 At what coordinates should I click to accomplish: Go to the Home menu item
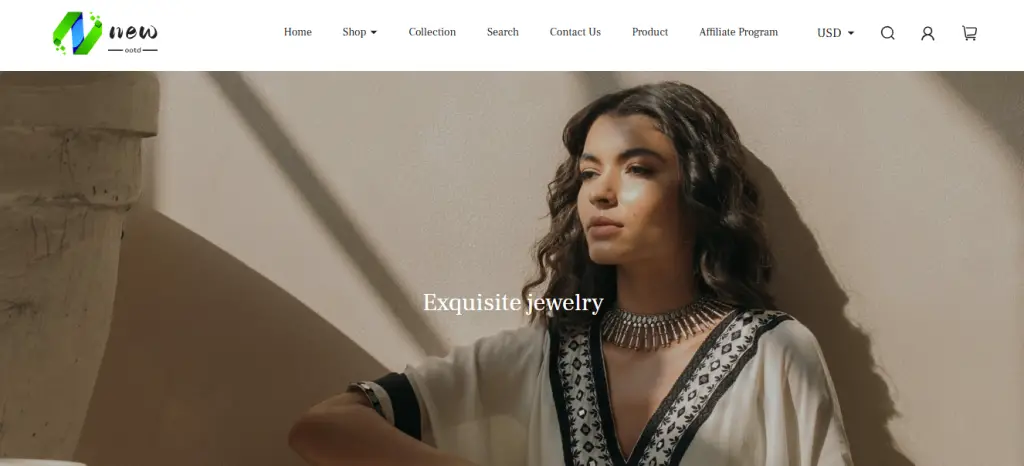pos(297,32)
